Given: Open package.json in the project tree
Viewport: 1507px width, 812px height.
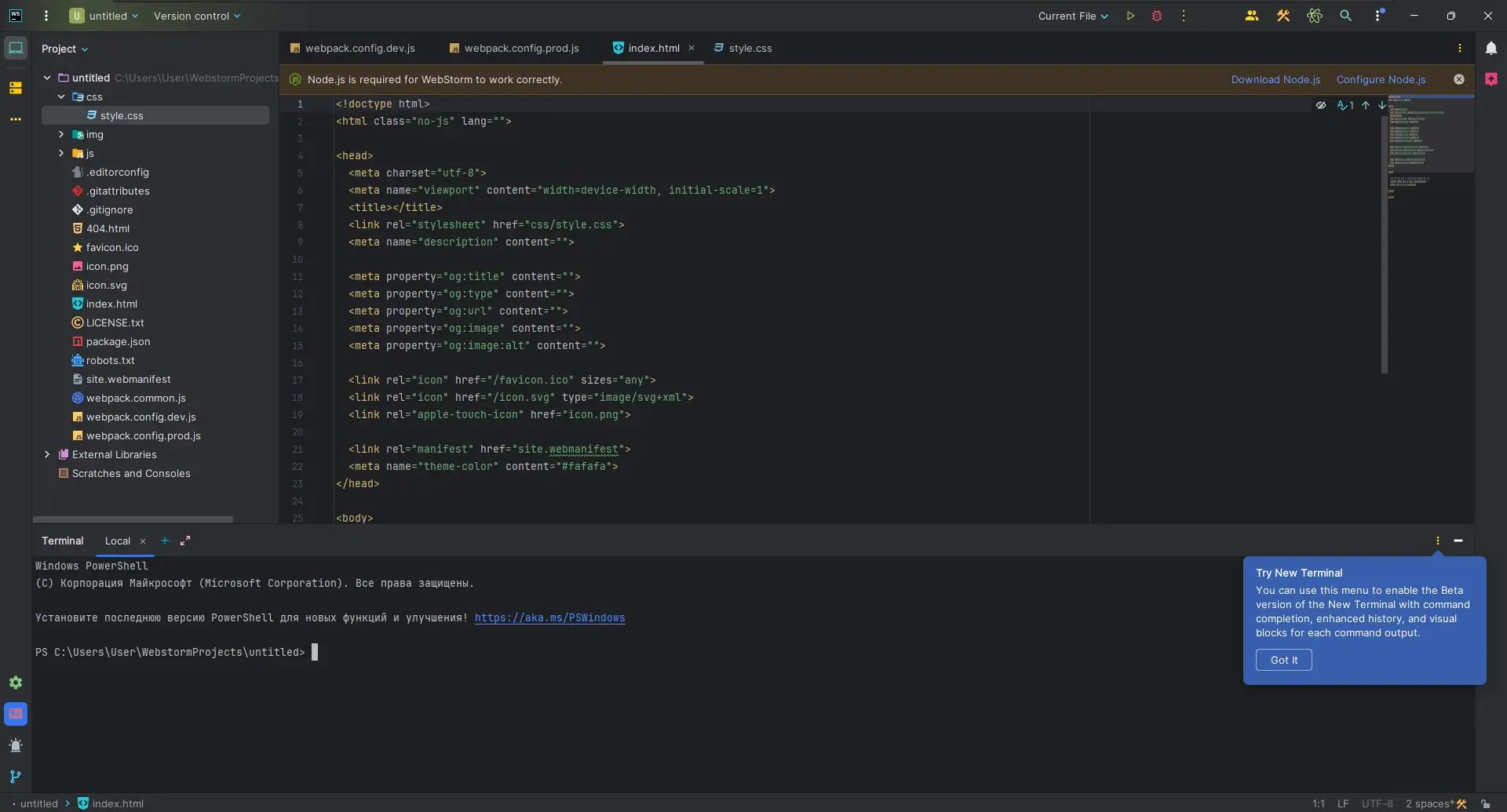Looking at the screenshot, I should [118, 342].
